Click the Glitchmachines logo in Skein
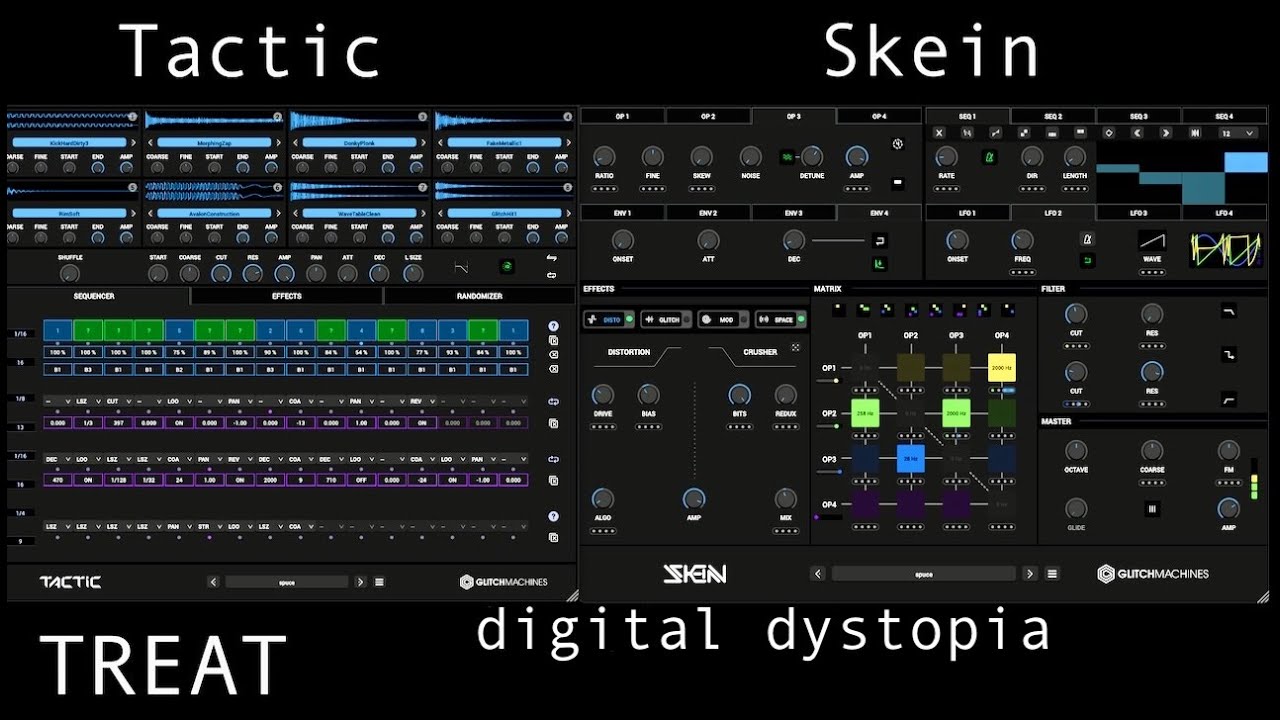This screenshot has height=720, width=1280. [x=1153, y=574]
